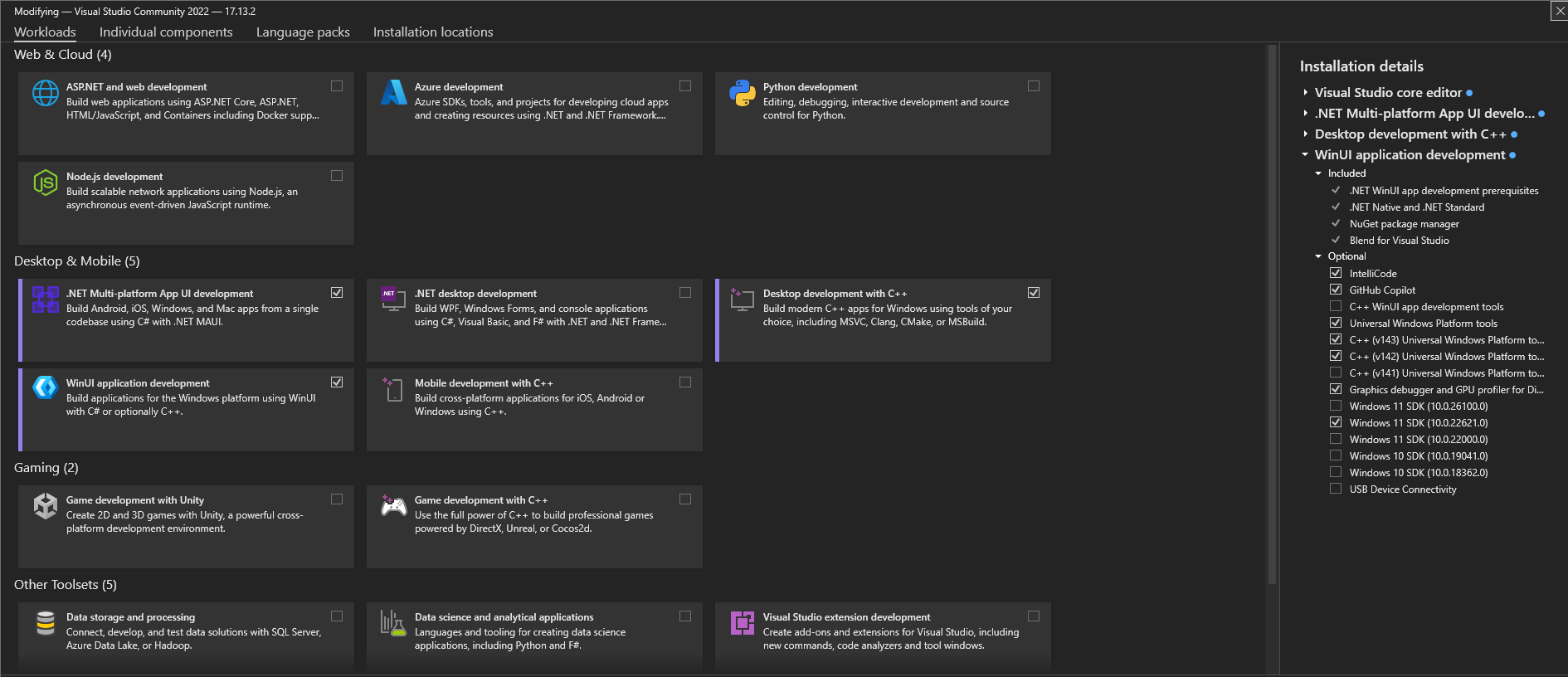The width and height of the screenshot is (1568, 677).
Task: Open the Language packs tab
Action: tap(303, 32)
